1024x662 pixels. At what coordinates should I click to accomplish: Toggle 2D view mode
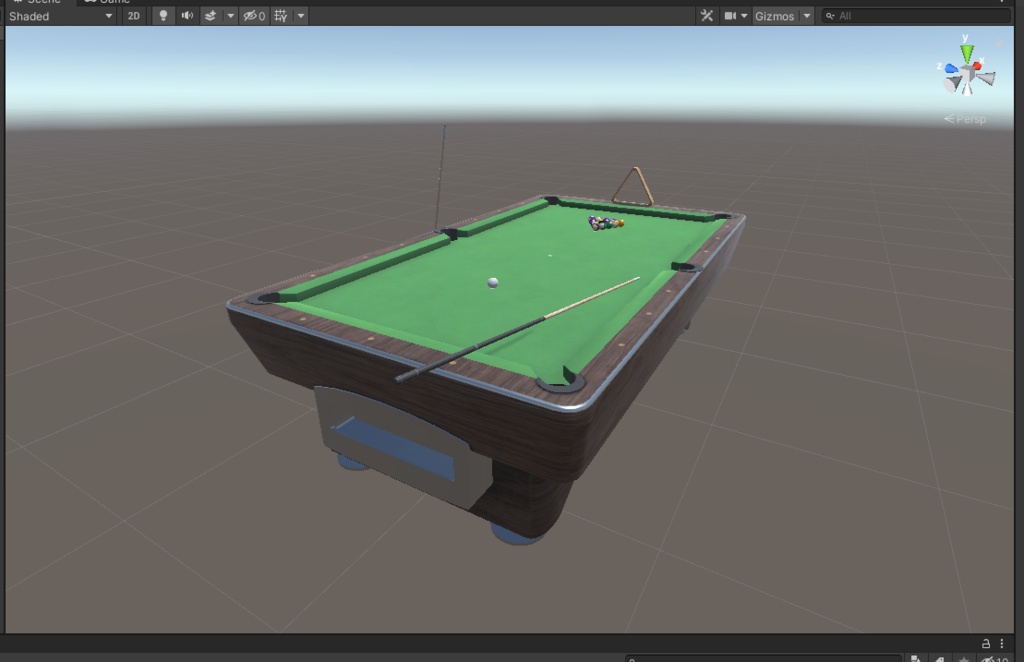tap(133, 15)
